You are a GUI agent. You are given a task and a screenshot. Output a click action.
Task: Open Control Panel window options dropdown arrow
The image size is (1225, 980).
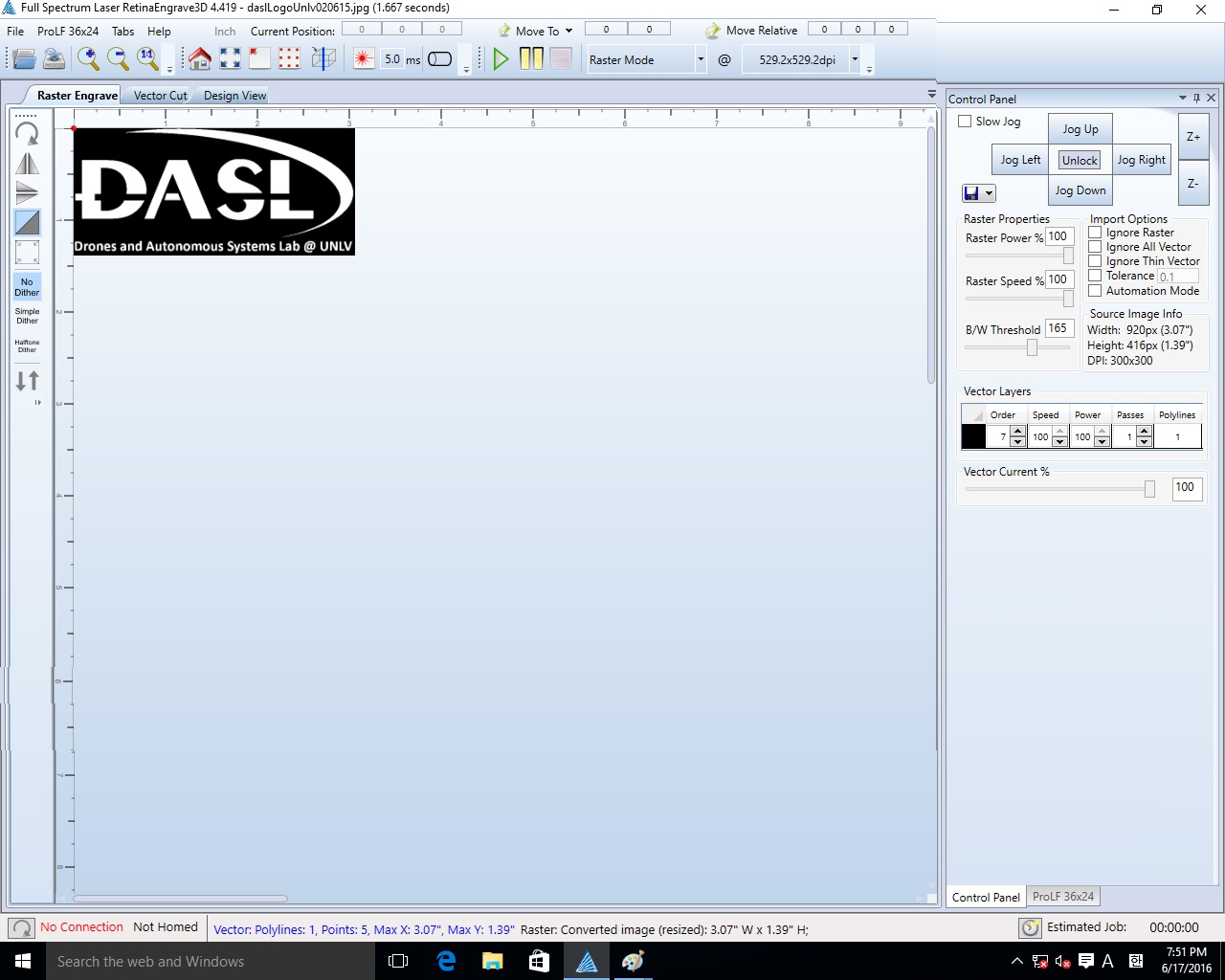[x=1182, y=99]
